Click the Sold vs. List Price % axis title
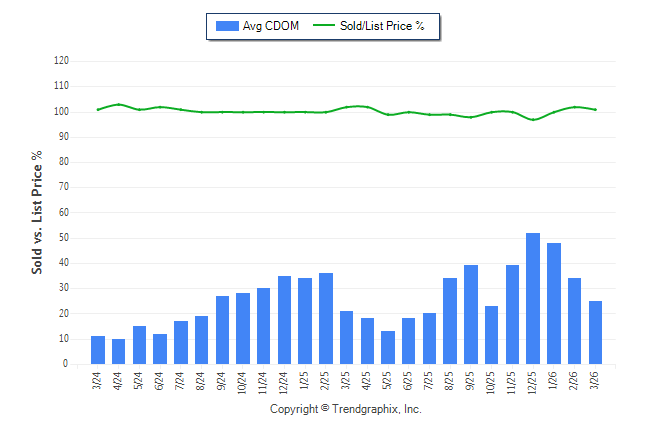This screenshot has height=434, width=646. tap(38, 213)
